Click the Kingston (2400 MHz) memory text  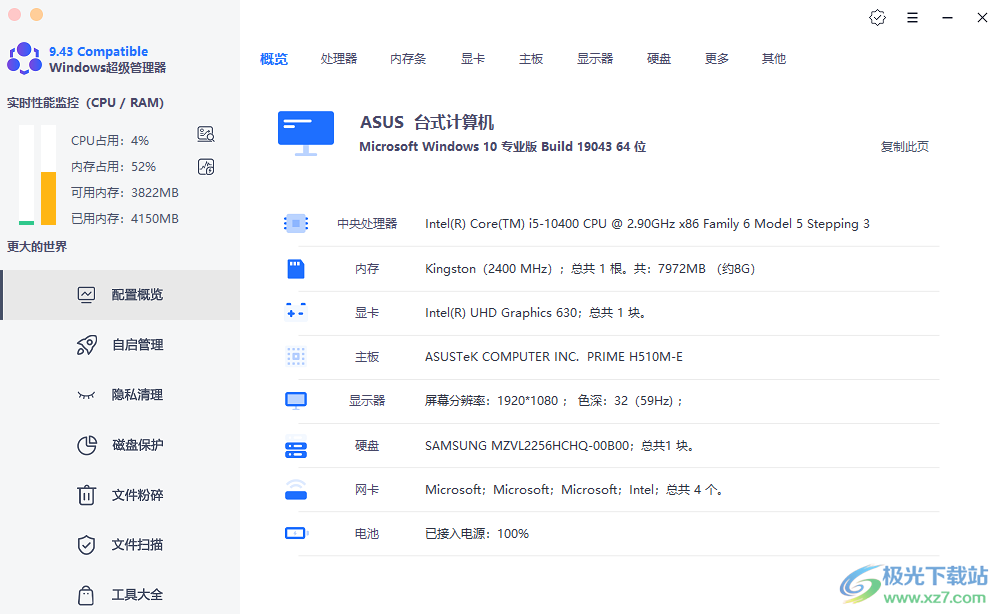pyautogui.click(x=590, y=269)
